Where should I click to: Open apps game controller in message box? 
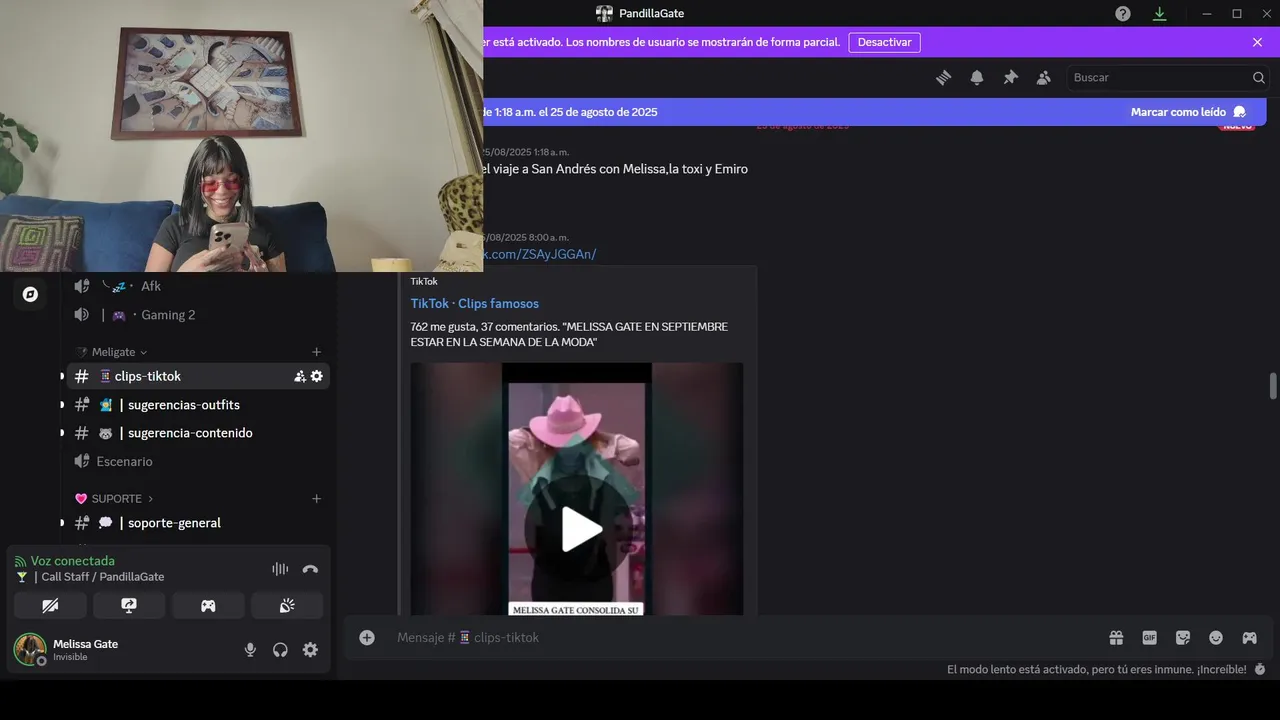click(1249, 638)
